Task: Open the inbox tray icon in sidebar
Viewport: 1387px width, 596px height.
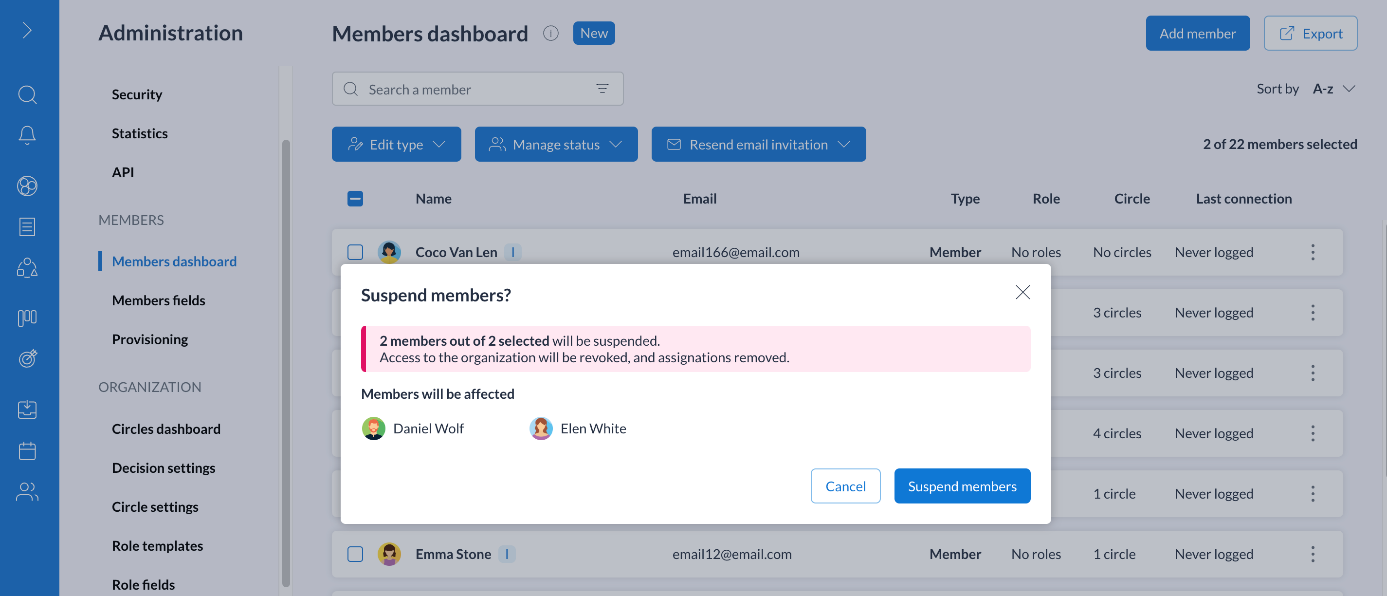Action: coord(27,409)
